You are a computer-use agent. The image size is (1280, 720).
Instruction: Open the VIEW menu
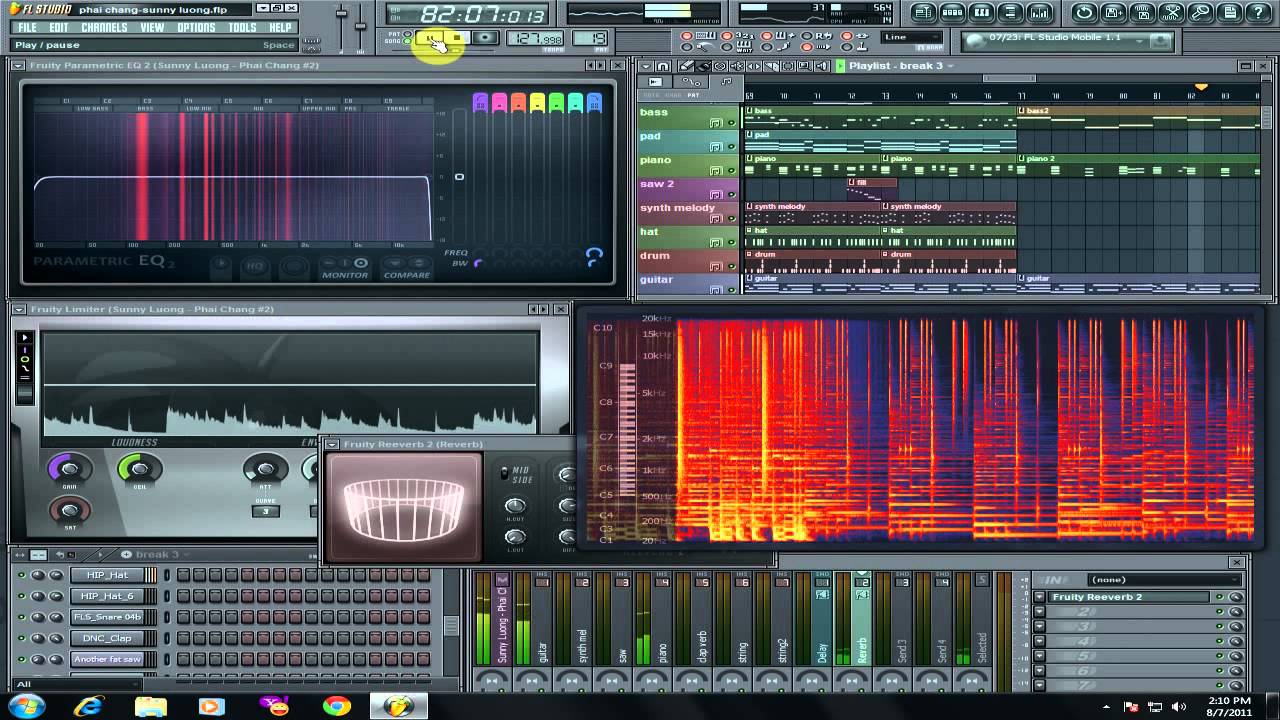152,27
